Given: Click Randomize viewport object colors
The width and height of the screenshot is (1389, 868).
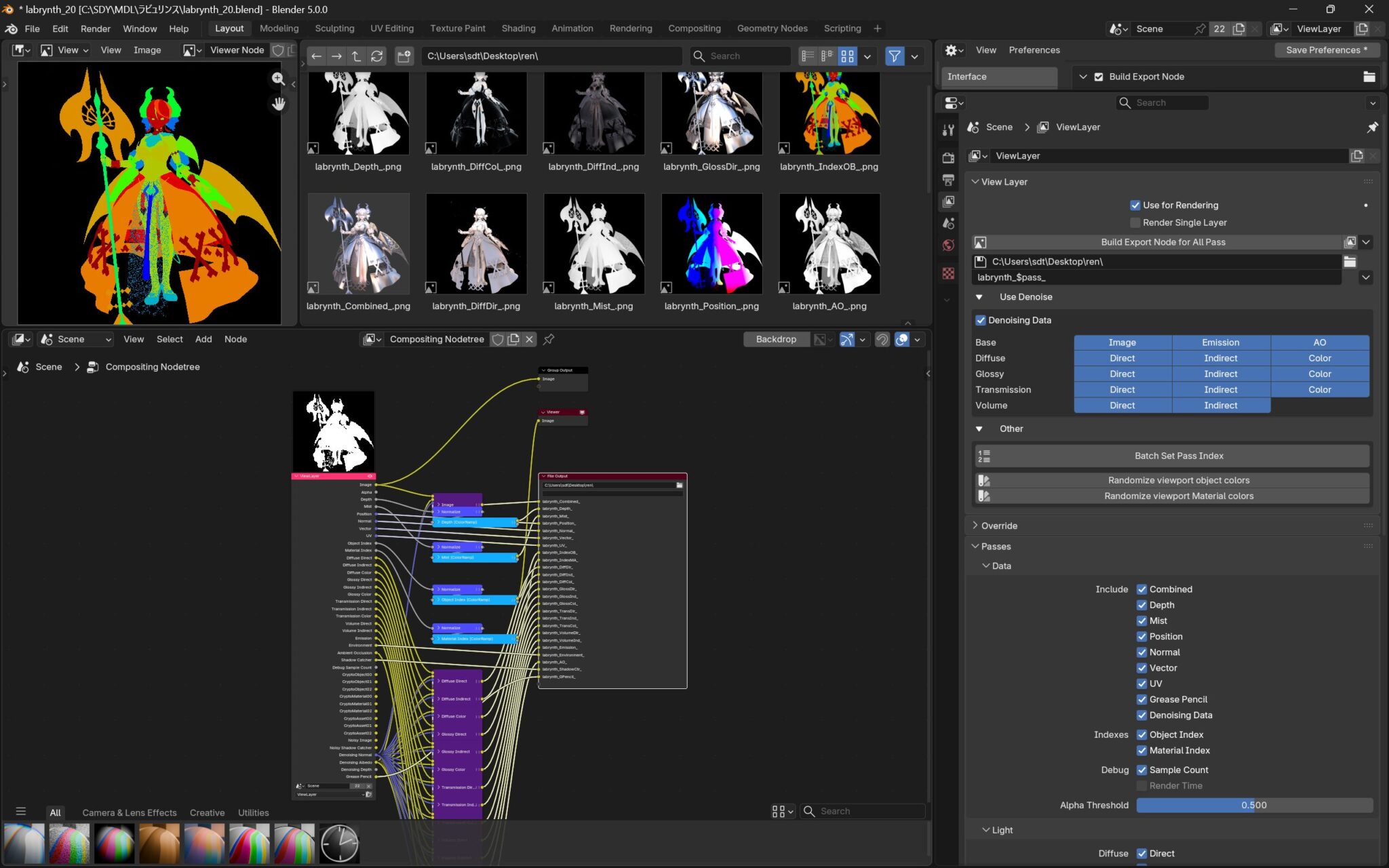Looking at the screenshot, I should [1178, 480].
